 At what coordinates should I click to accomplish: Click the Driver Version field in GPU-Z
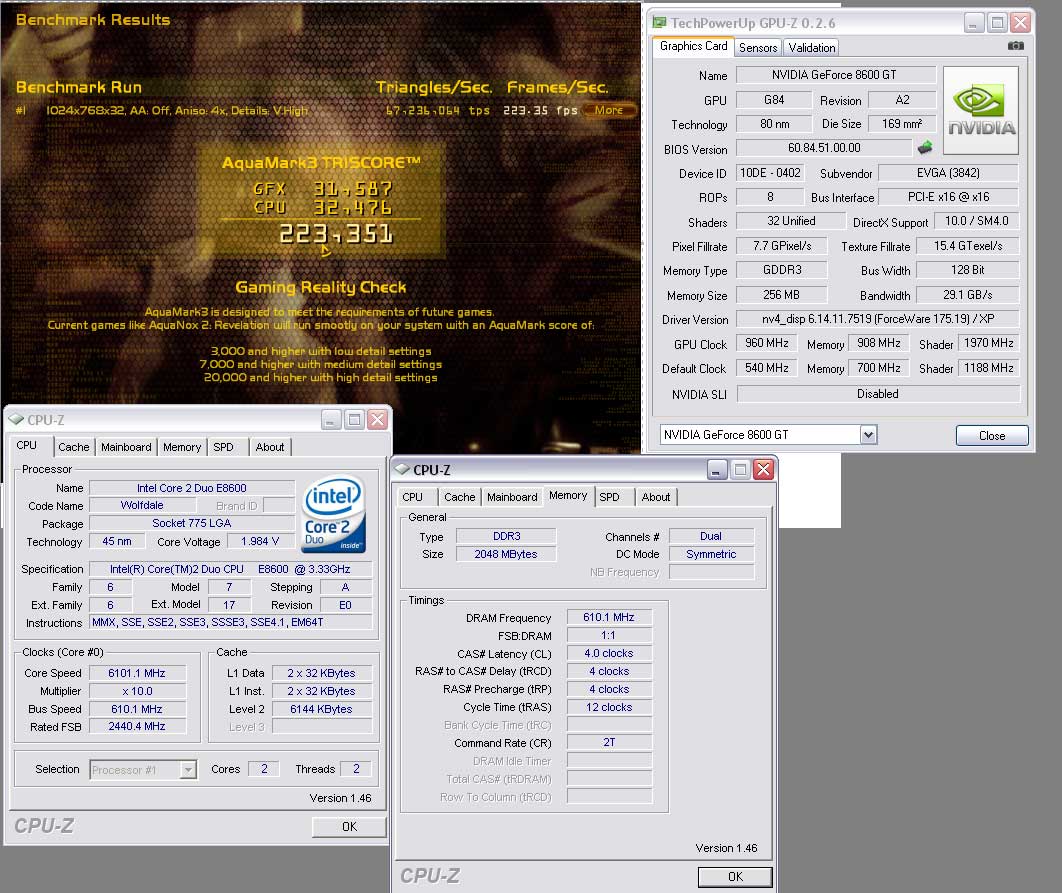pyautogui.click(x=878, y=318)
